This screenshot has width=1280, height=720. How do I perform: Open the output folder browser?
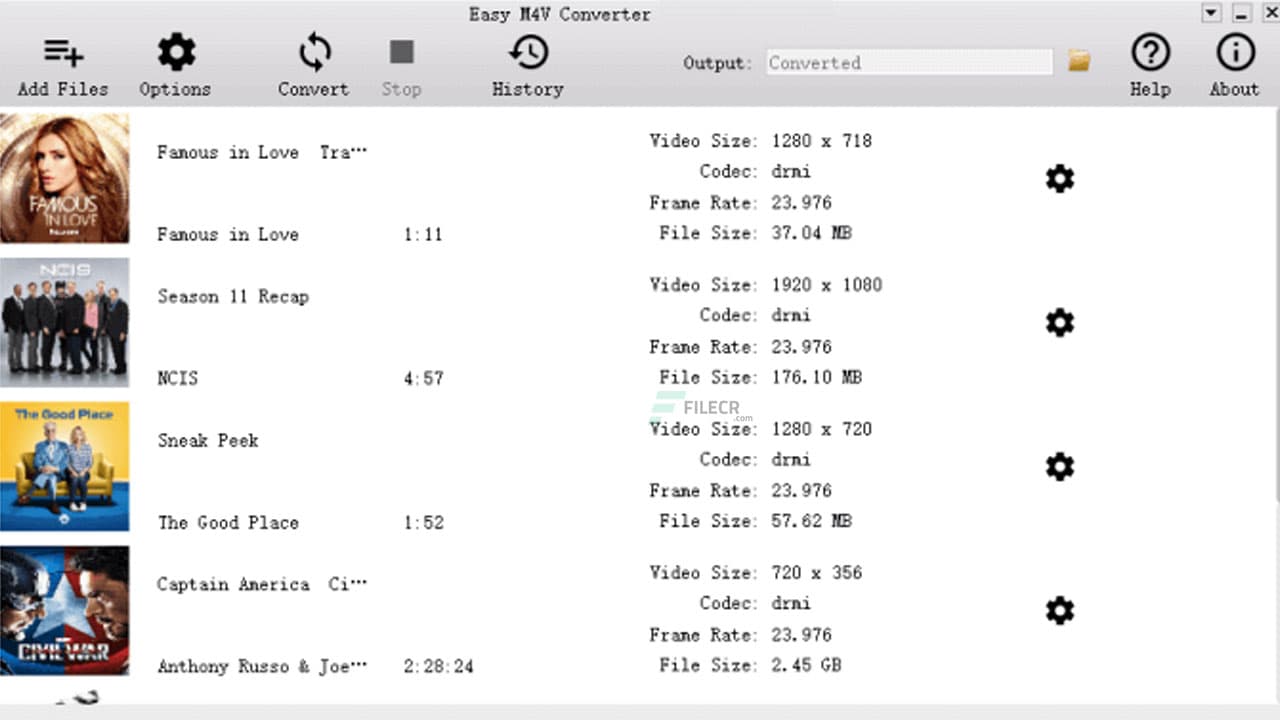click(1078, 61)
